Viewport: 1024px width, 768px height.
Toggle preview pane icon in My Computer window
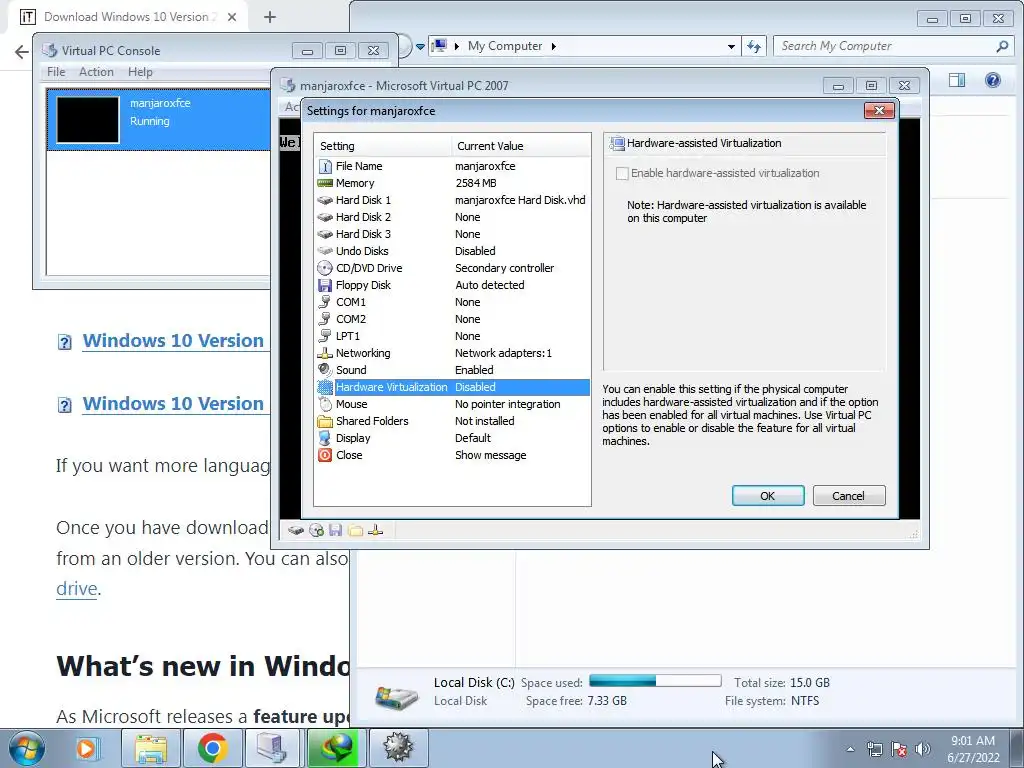click(957, 80)
